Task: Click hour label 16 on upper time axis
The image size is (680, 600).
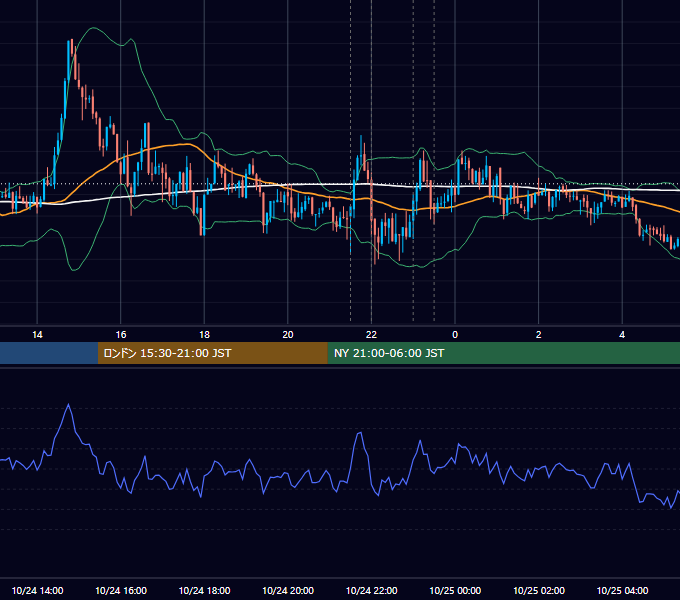Action: click(121, 335)
